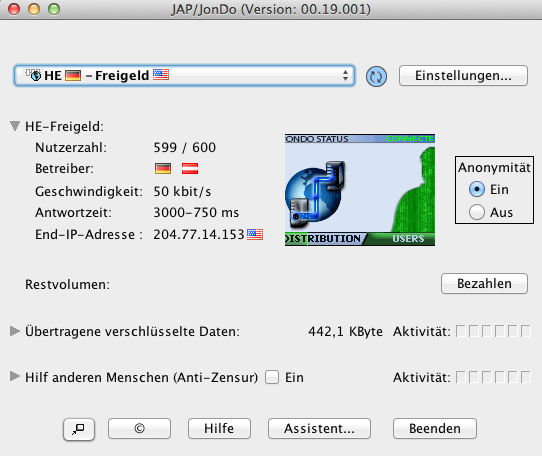Click the German flag under Betreiber
Screen dimensions: 542x456
163,169
